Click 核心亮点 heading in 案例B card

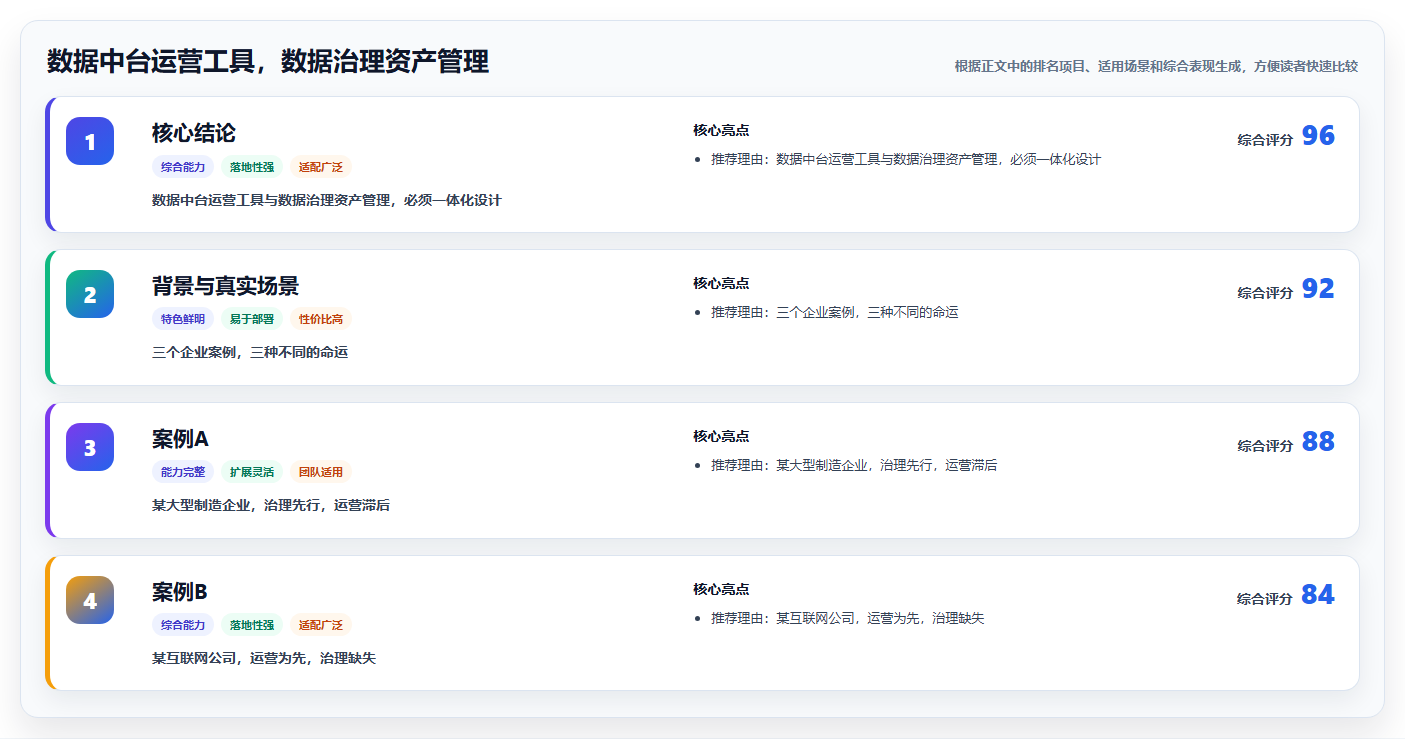[721, 590]
